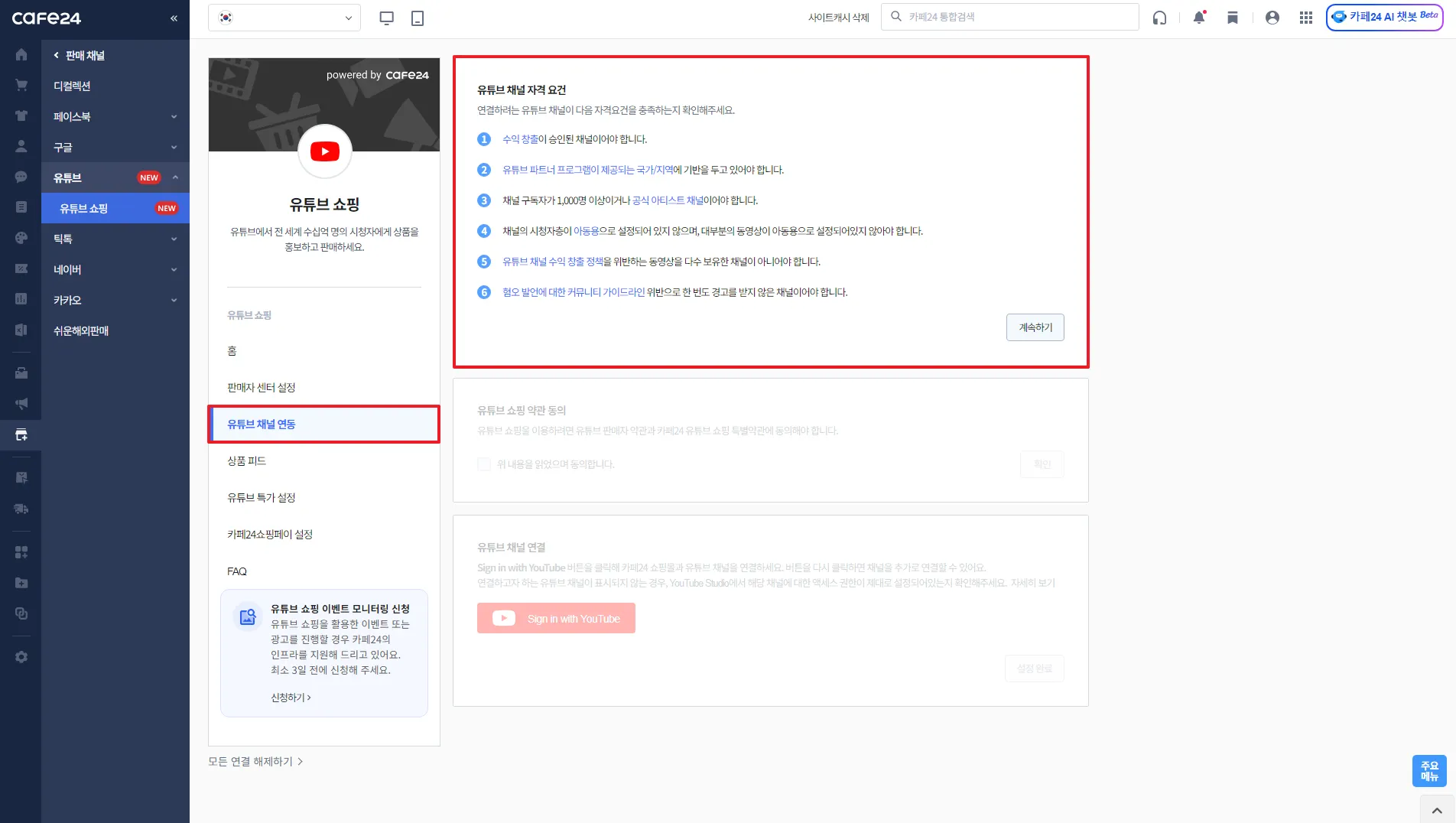
Task: Open the nine-dot apps grid icon
Action: coord(1306,18)
